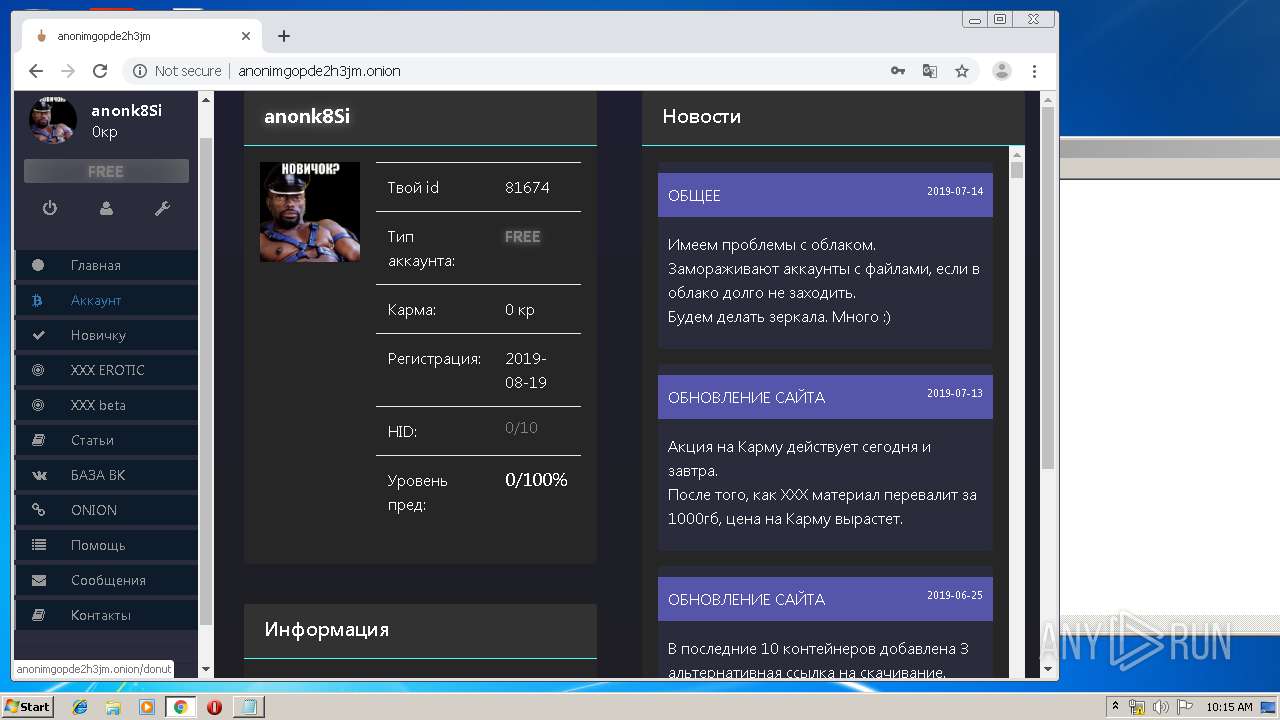Click the power/logout icon in sidebar
Screen dimensions: 1280x720
click(50, 208)
